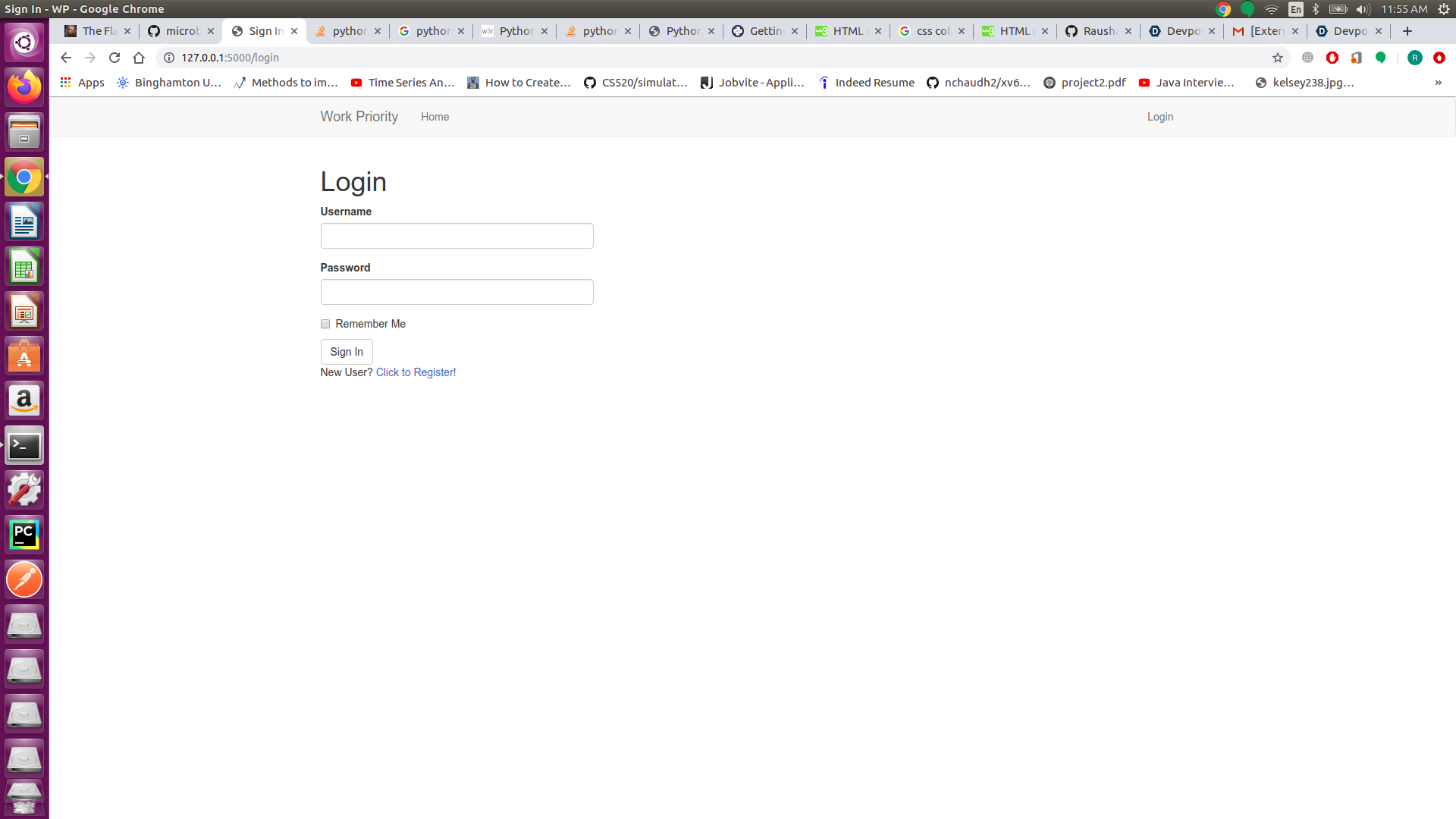Bookmark this page with the star icon
This screenshot has width=1456, height=819.
tap(1278, 58)
